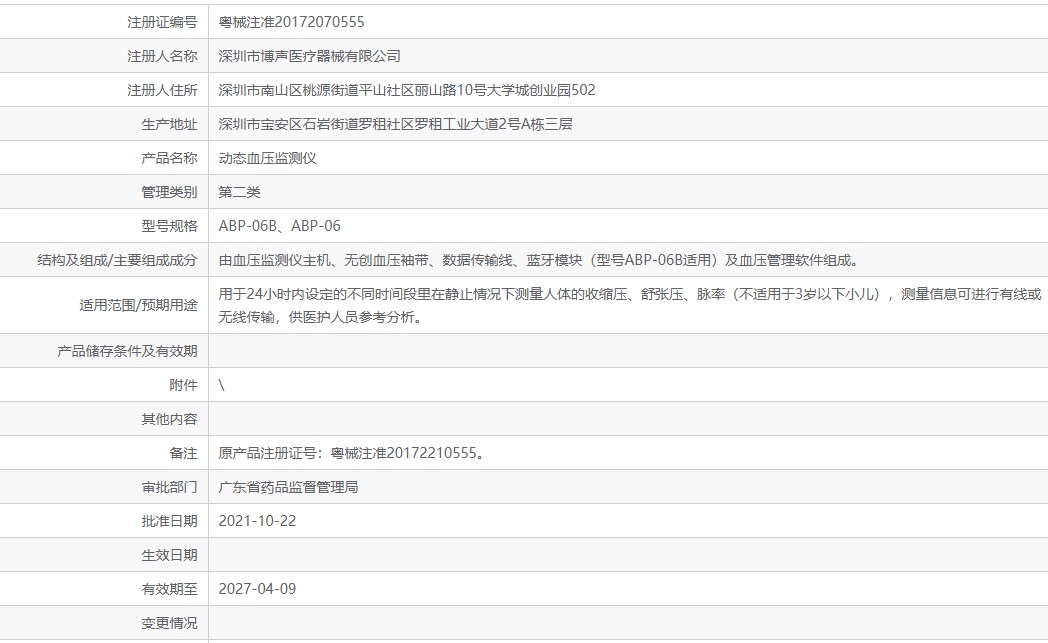
Task: Select the 有效期至 label
Action: [169, 590]
